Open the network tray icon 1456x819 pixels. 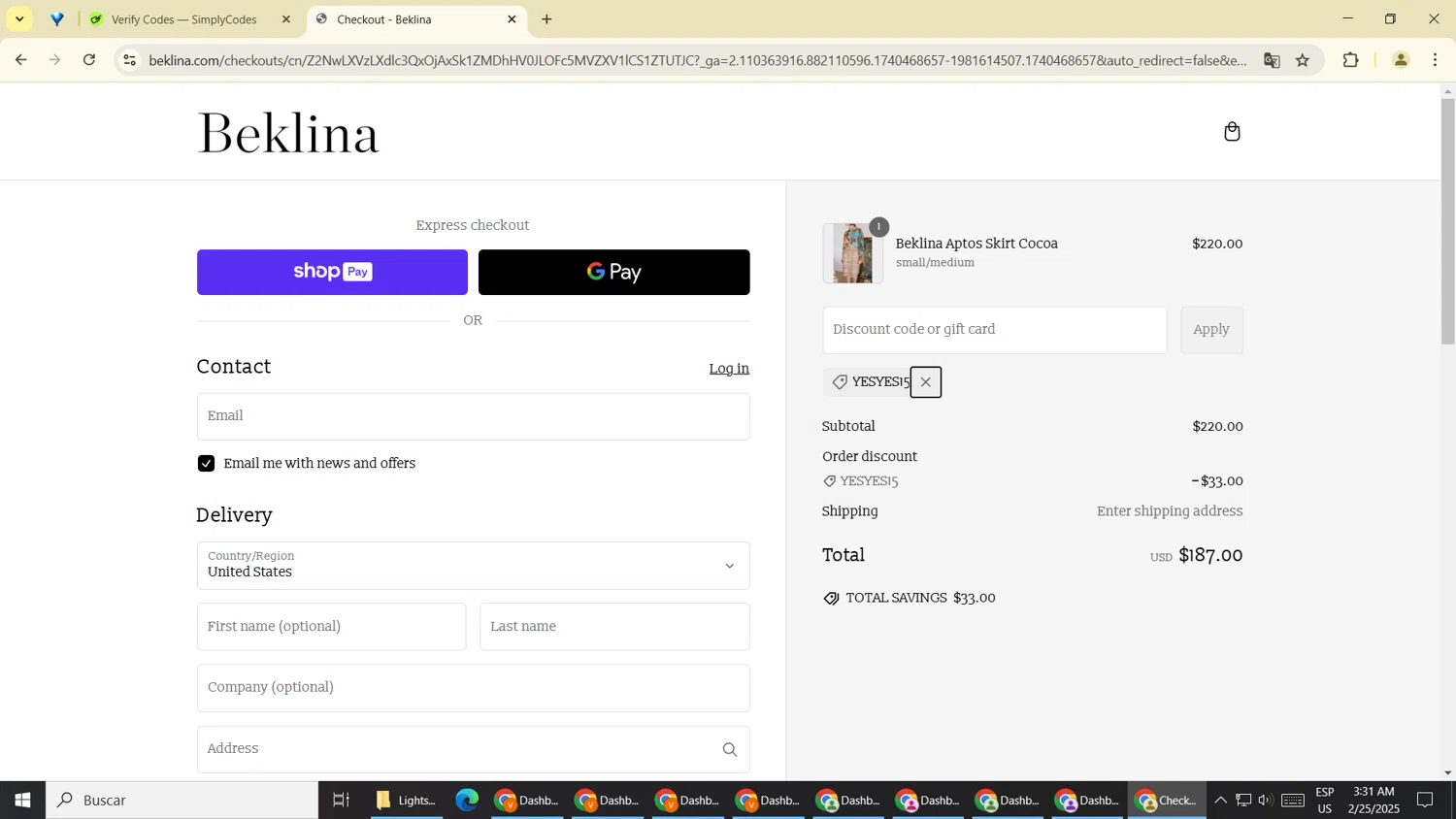point(1243,801)
